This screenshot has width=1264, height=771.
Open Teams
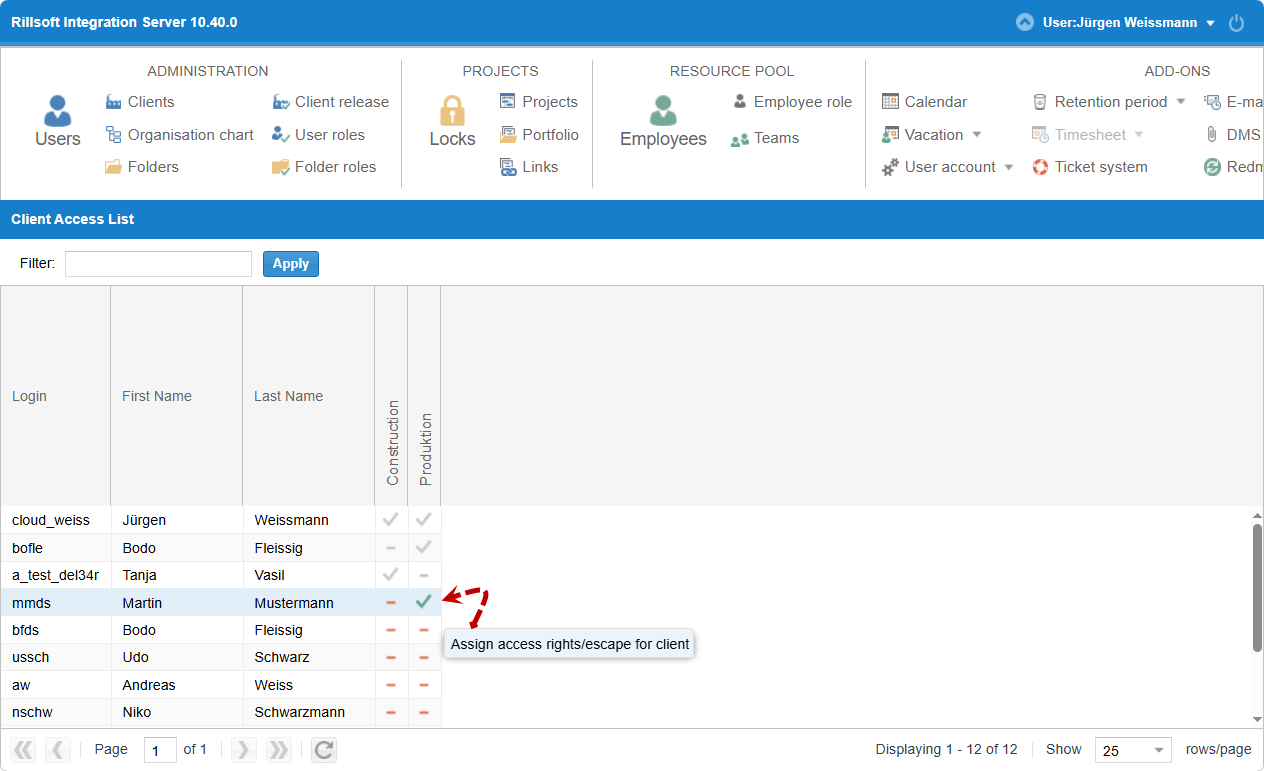click(x=765, y=139)
